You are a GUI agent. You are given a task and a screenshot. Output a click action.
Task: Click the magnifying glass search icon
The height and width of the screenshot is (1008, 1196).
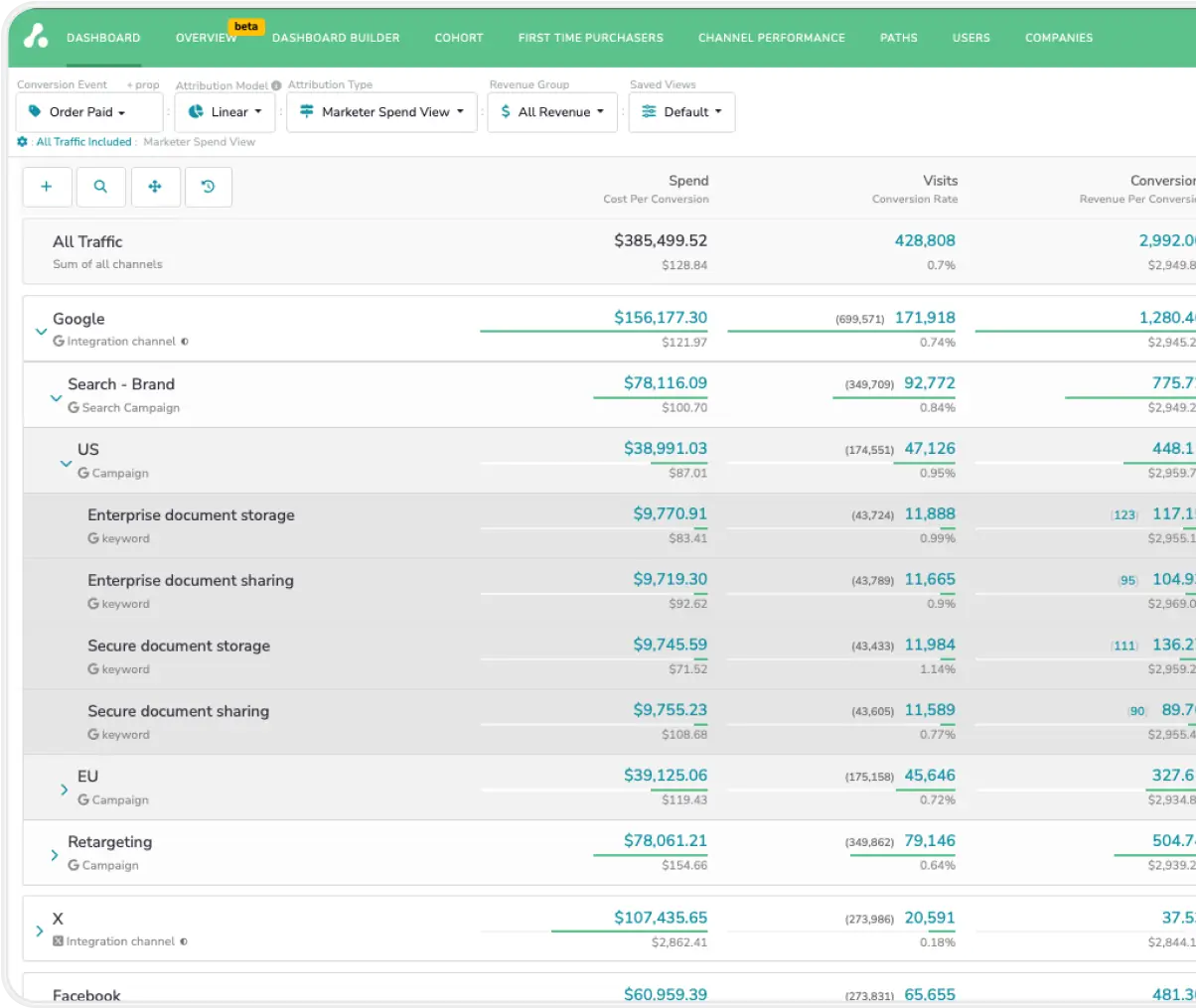tap(100, 187)
